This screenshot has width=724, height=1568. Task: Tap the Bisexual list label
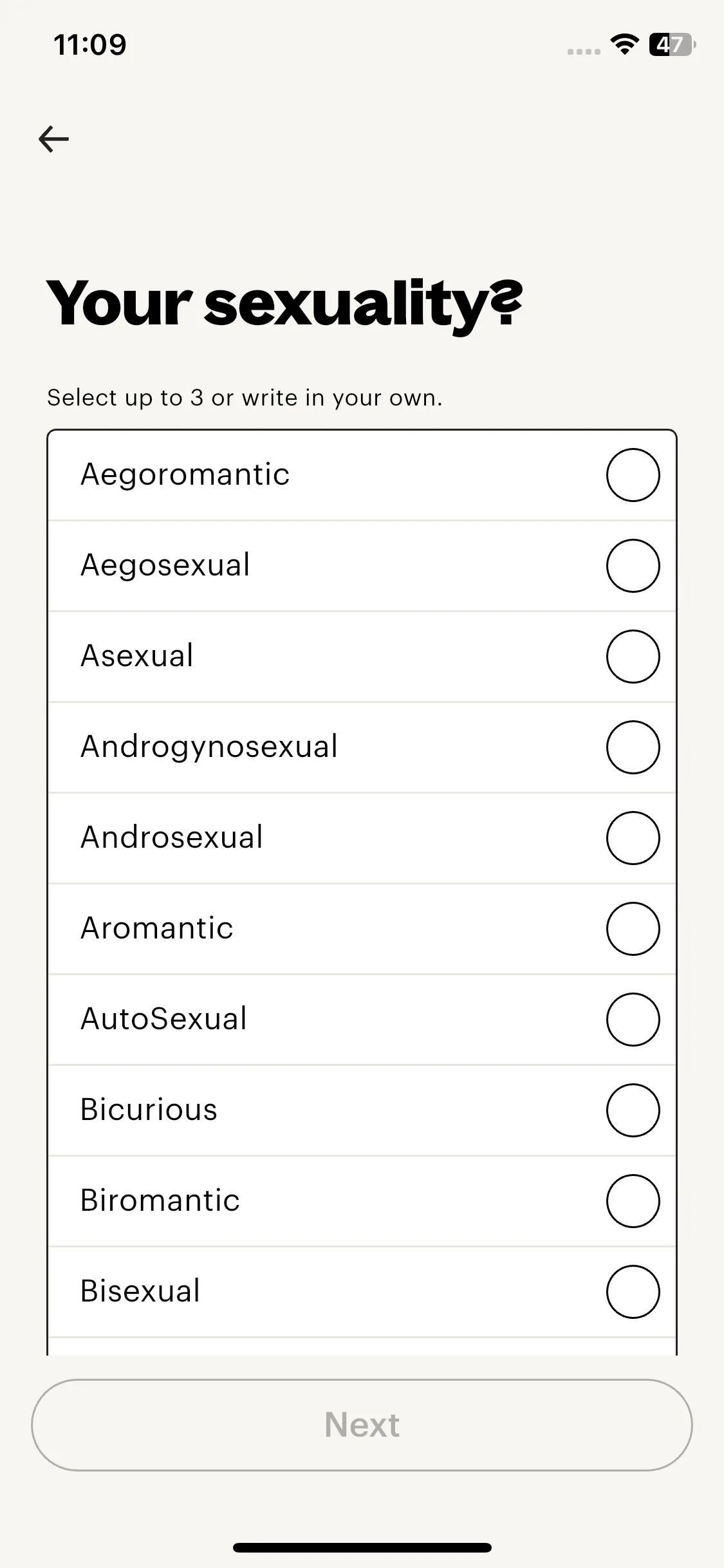(x=140, y=1291)
